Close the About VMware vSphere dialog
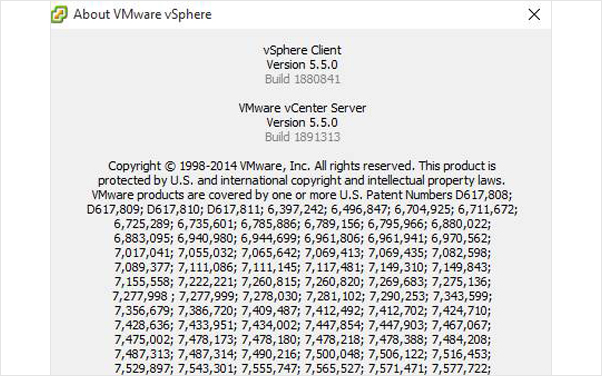This screenshot has height=376, width=602. point(534,15)
